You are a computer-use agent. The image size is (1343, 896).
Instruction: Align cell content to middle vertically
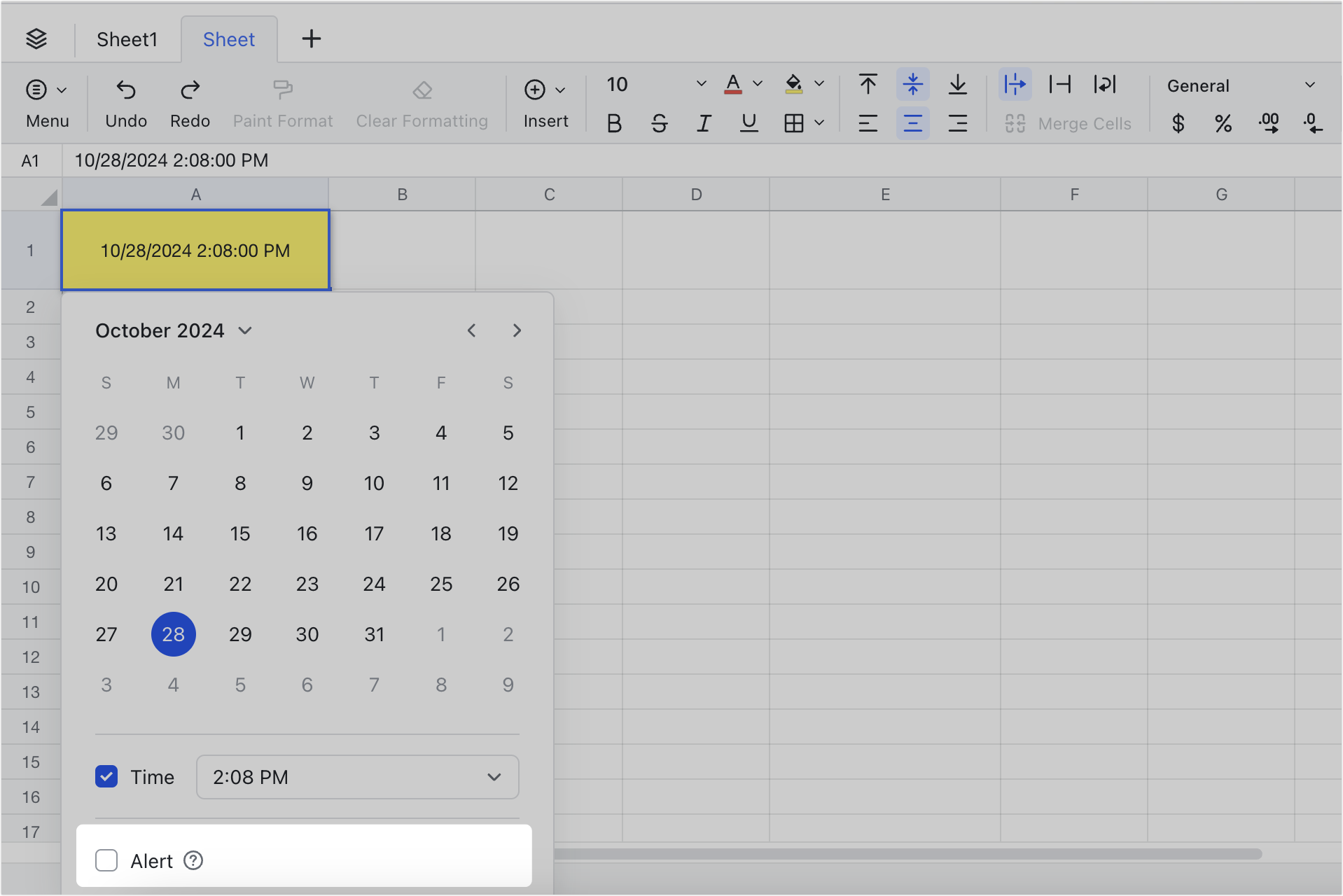(x=912, y=85)
